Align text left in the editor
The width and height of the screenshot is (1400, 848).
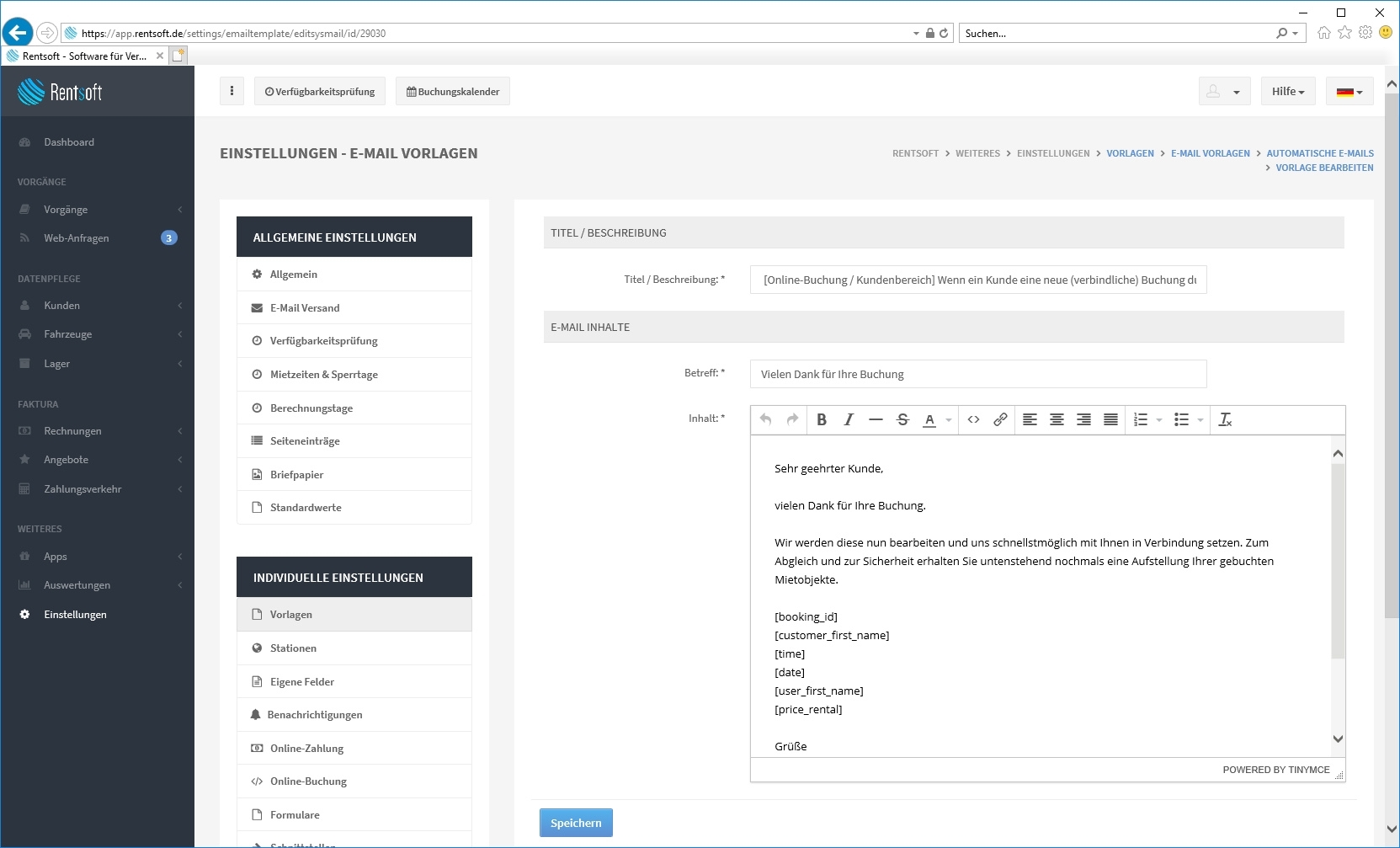pyautogui.click(x=1030, y=419)
